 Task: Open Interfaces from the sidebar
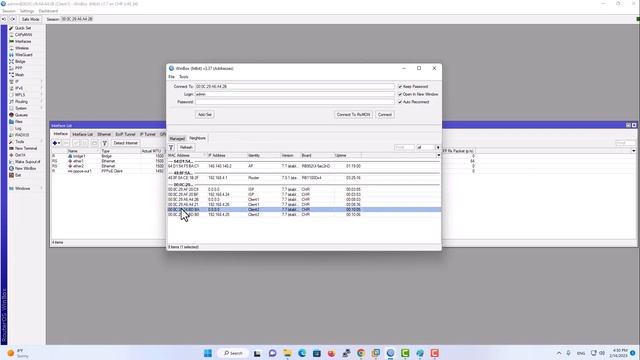coord(23,41)
